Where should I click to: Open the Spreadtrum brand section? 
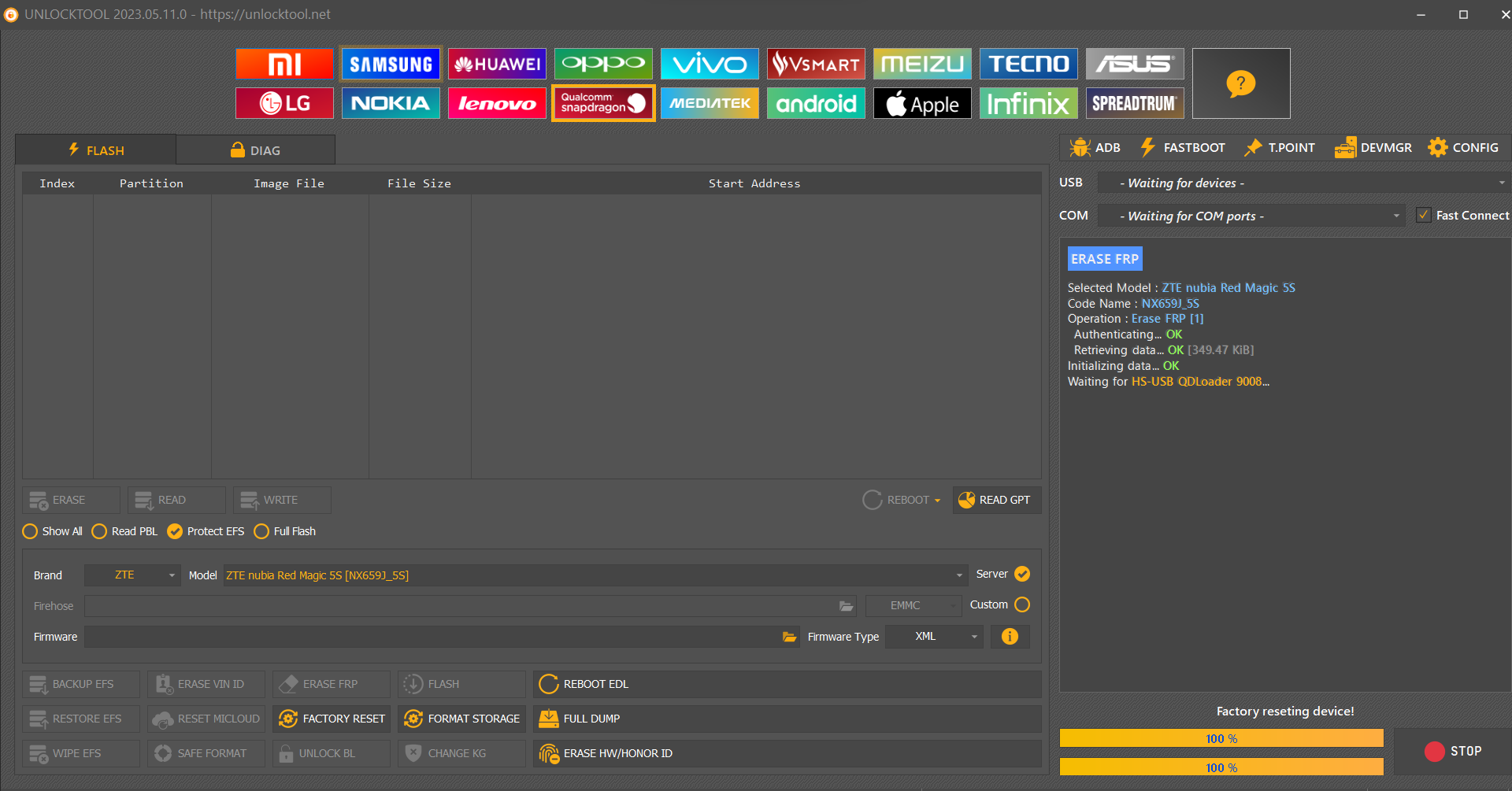(1135, 103)
